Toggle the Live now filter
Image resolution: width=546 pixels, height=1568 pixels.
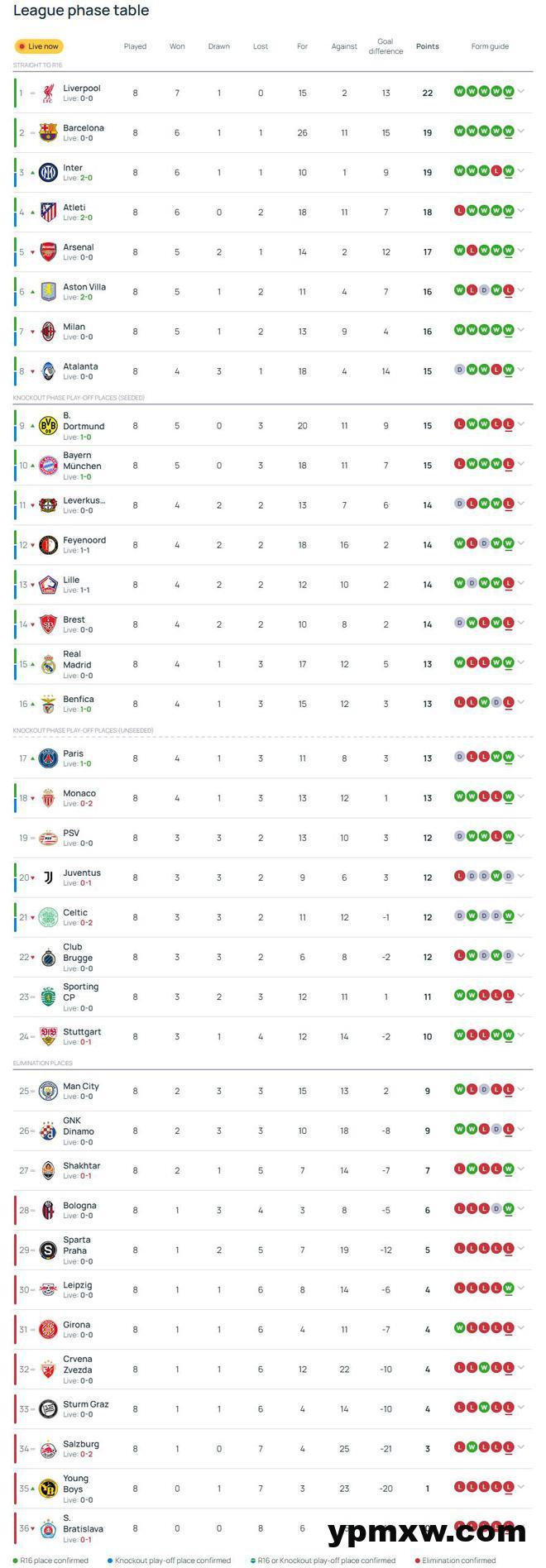pos(39,46)
